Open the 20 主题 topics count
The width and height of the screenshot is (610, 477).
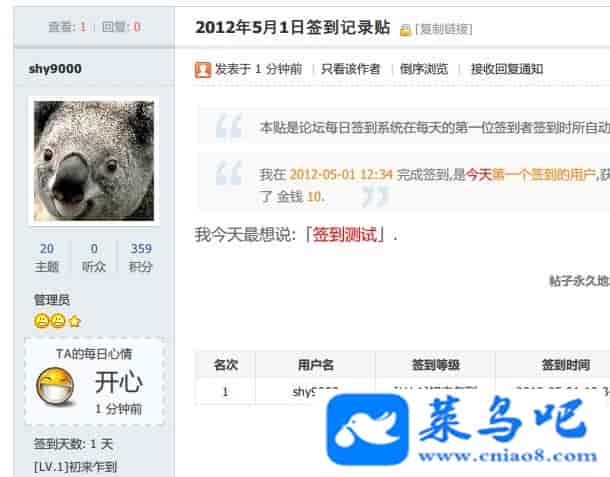pyautogui.click(x=47, y=257)
